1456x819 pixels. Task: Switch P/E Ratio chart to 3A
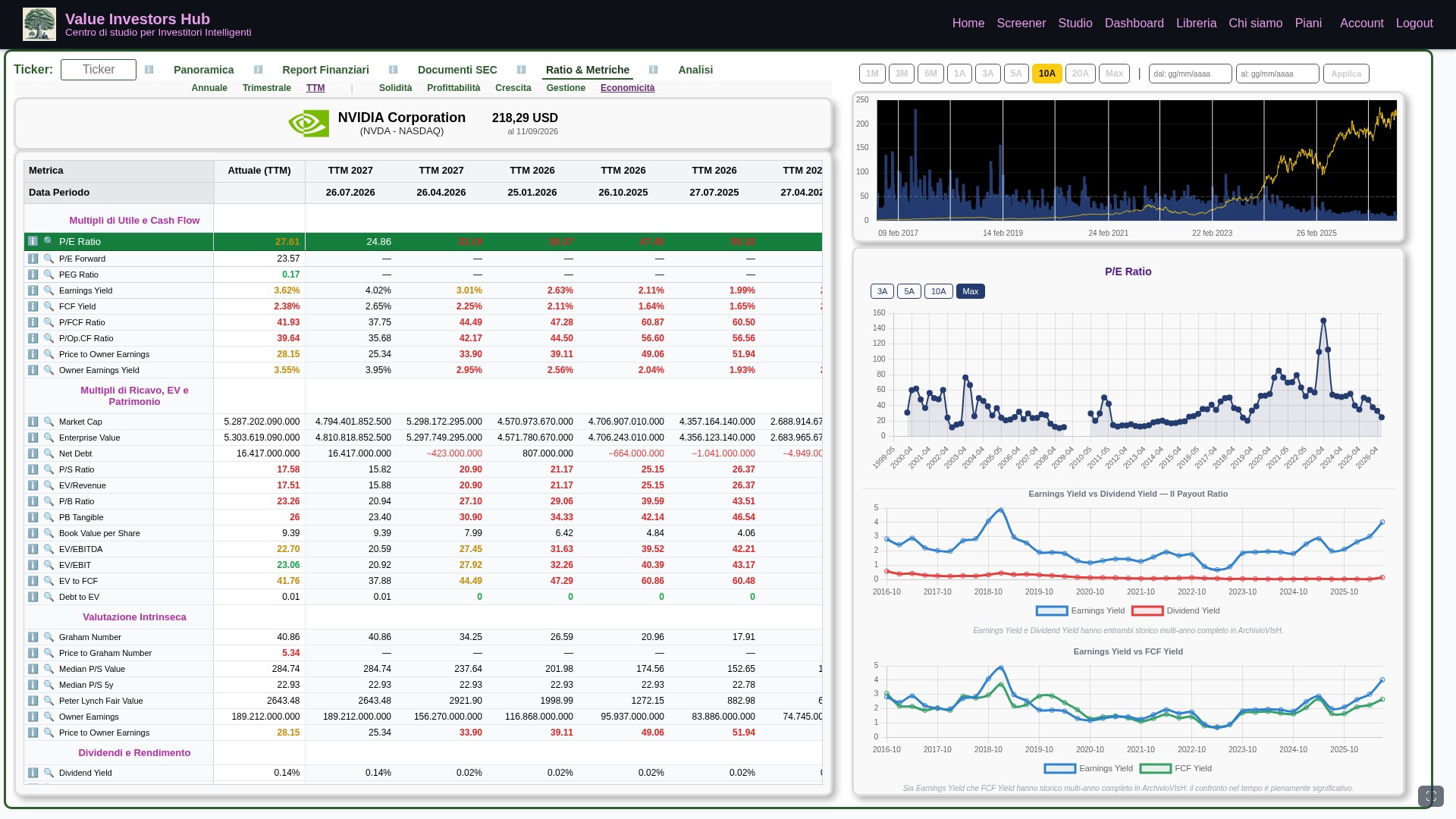(882, 291)
